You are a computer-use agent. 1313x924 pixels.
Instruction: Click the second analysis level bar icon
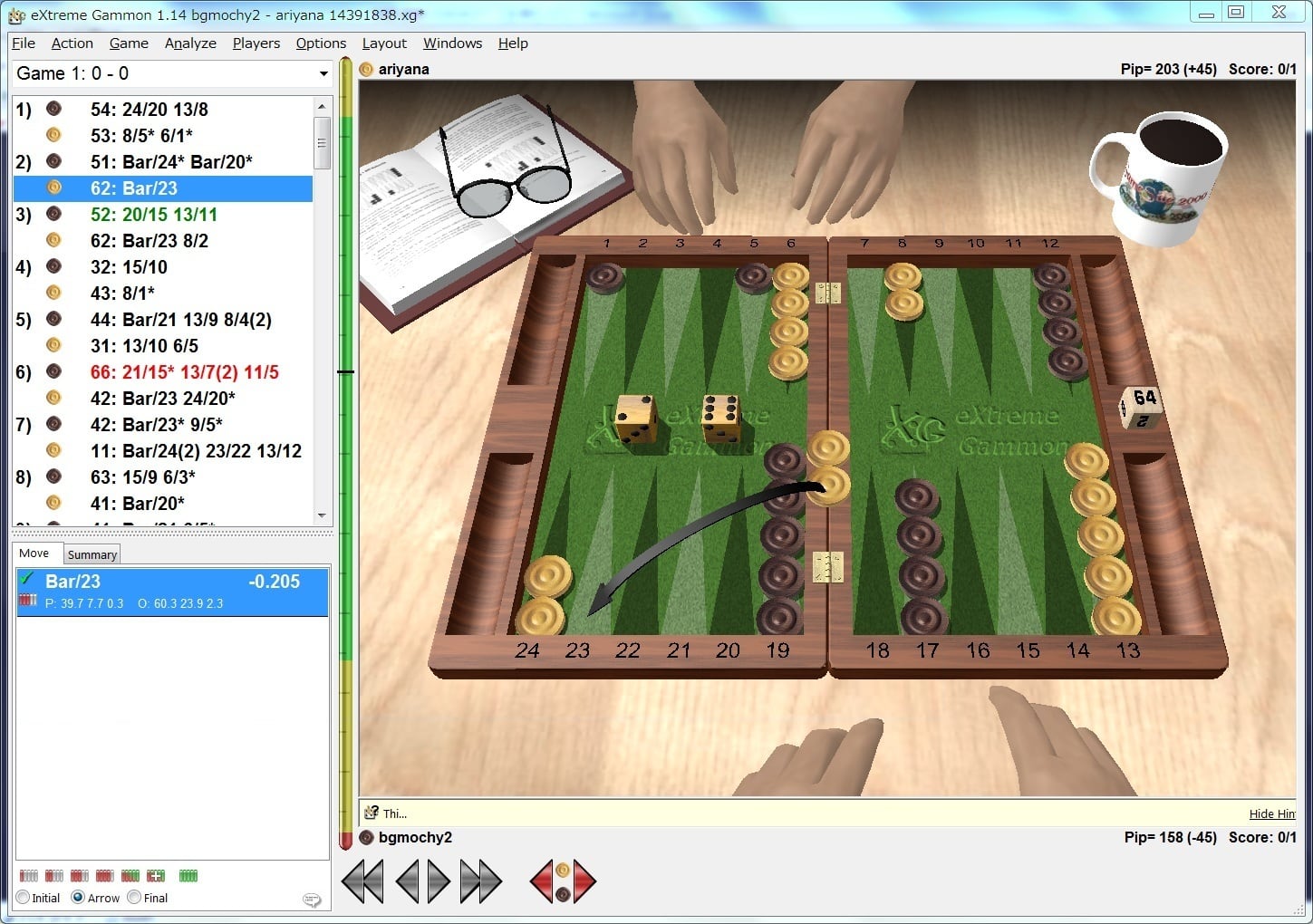click(x=54, y=876)
